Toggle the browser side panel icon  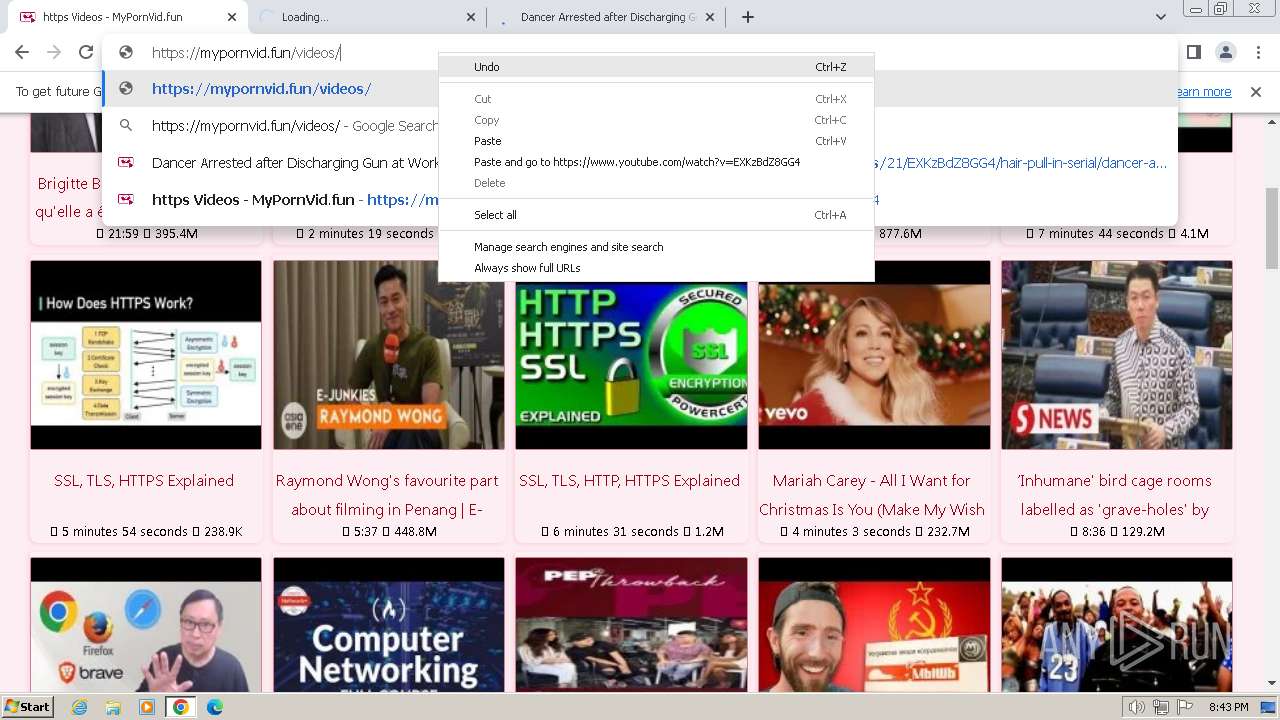[1193, 52]
